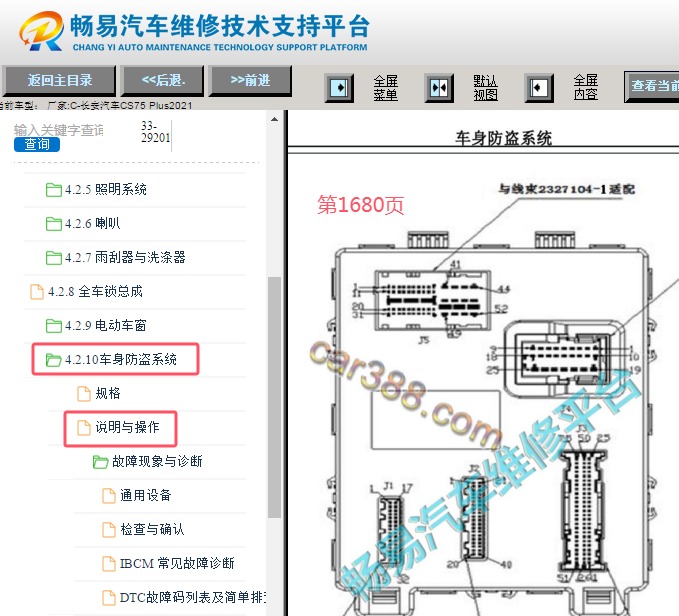
Task: Click the 第1680页 page number label
Action: pyautogui.click(x=361, y=205)
